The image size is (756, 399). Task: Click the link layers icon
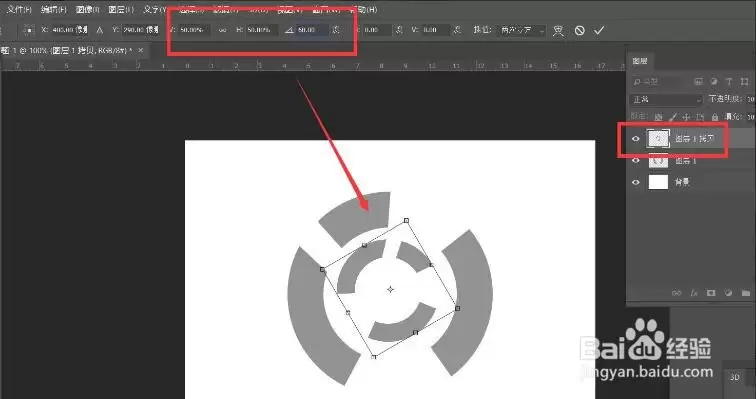coord(676,293)
